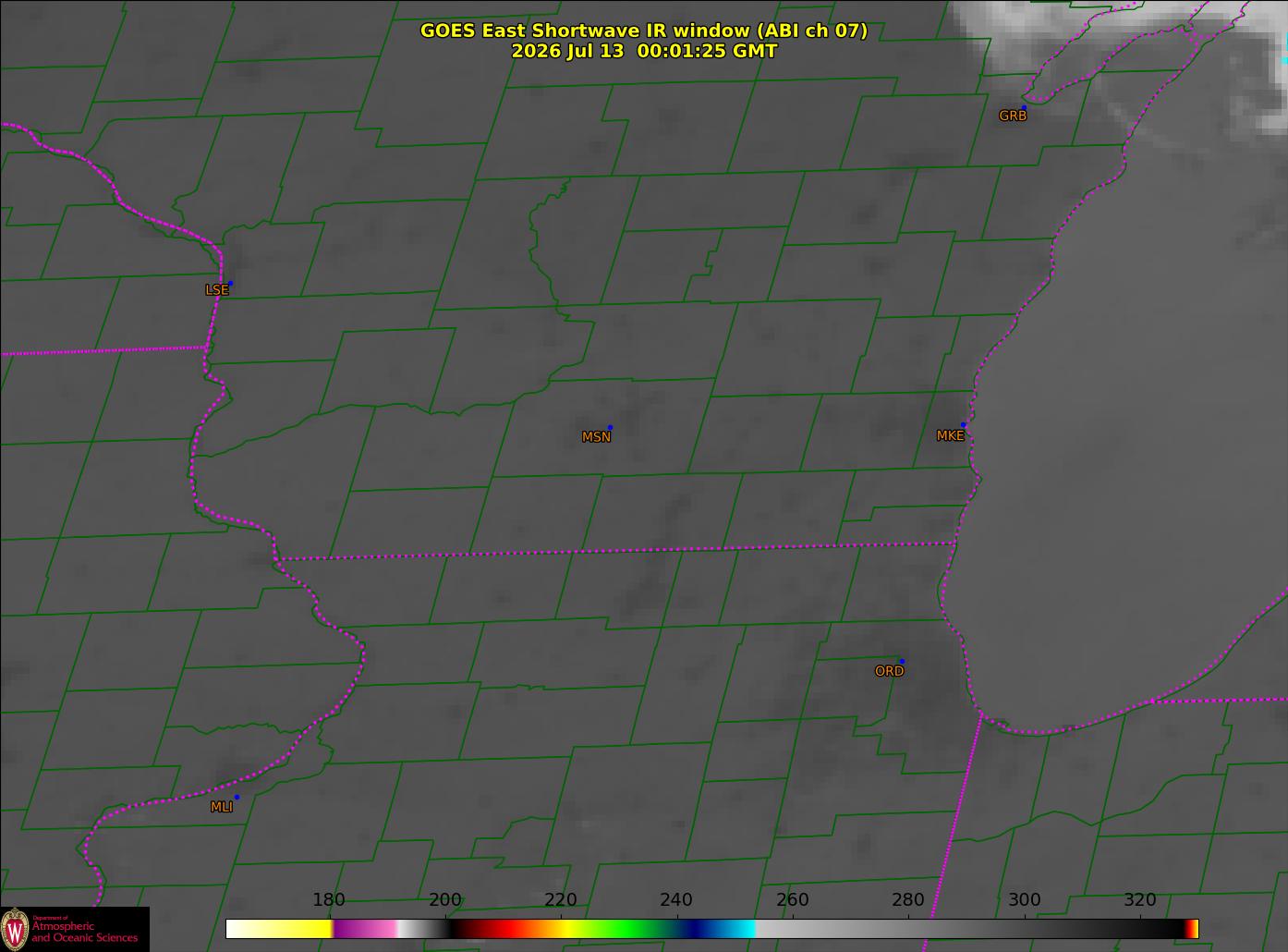Image resolution: width=1288 pixels, height=952 pixels.
Task: Click the 300 label on the color scale
Action: click(1024, 900)
